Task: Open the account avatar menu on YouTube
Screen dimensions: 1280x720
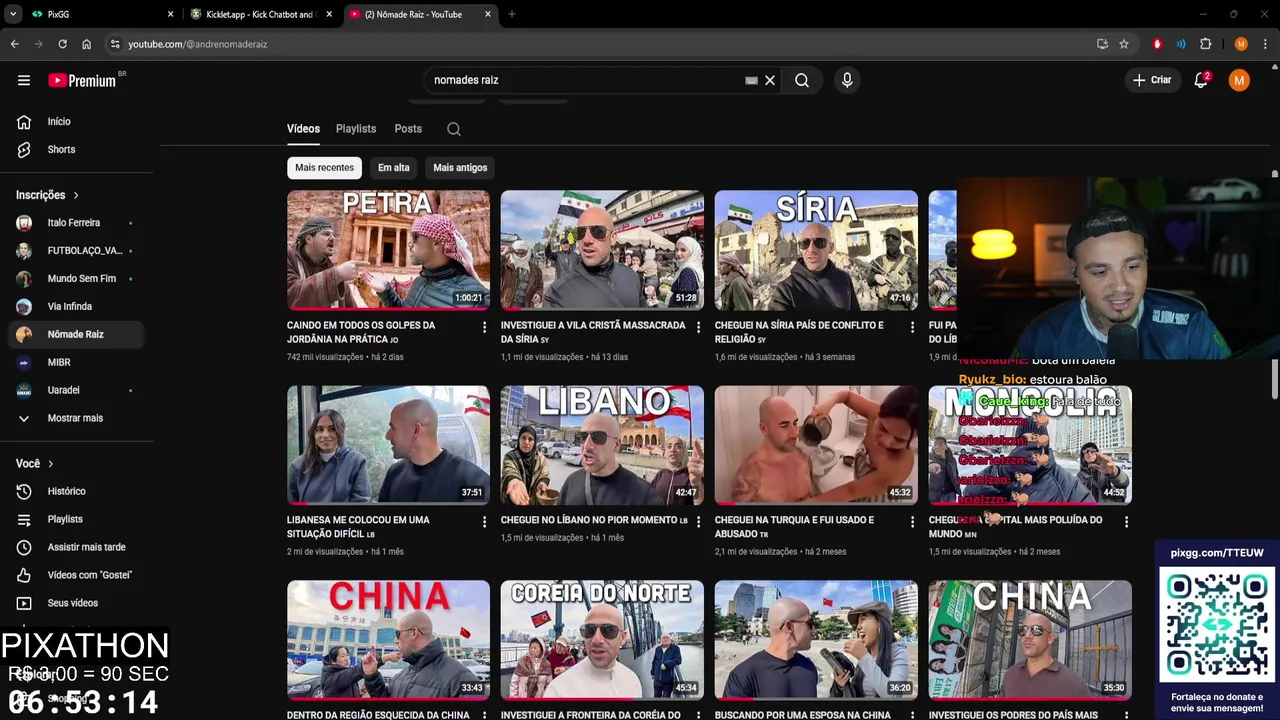Action: click(x=1239, y=80)
